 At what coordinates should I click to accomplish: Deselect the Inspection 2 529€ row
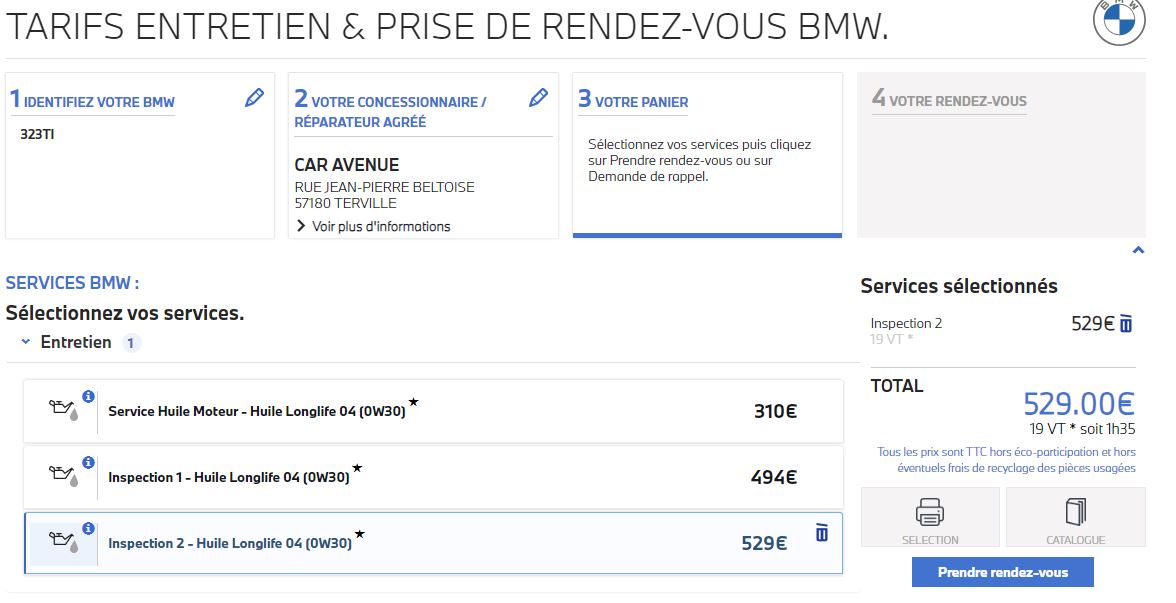434,543
